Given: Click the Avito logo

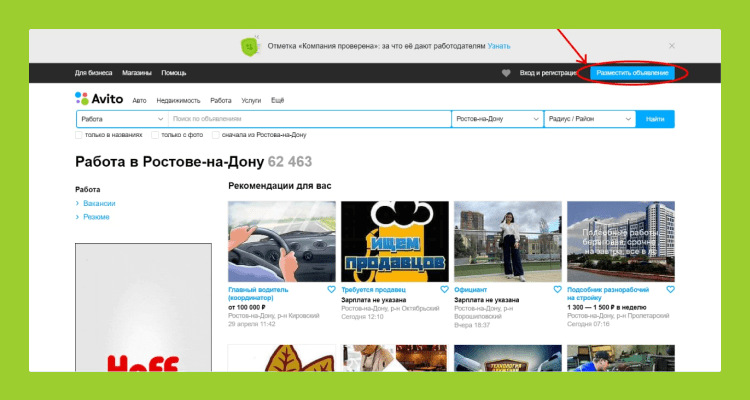Looking at the screenshot, I should coord(98,99).
